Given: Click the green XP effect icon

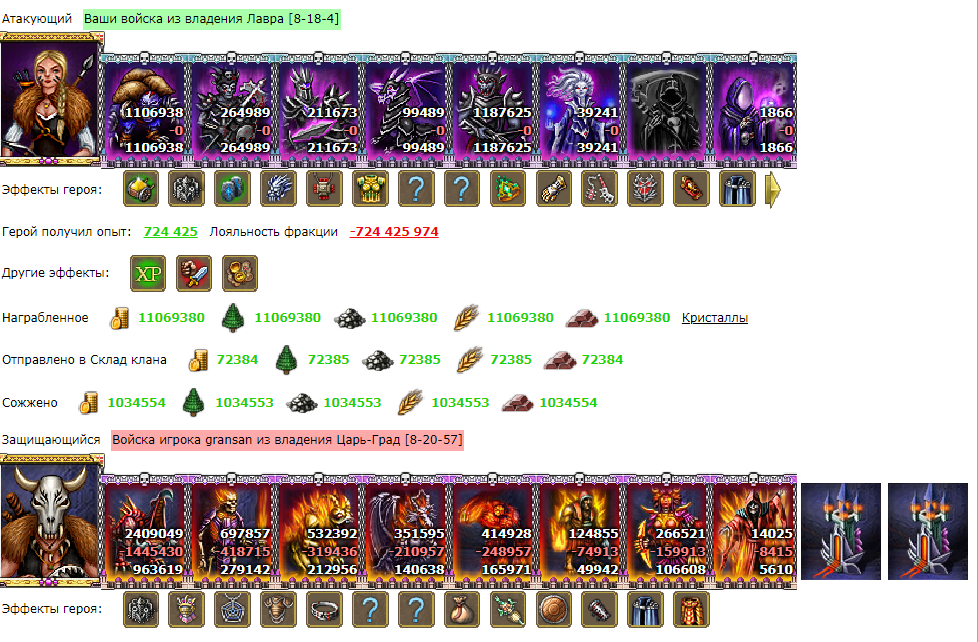Looking at the screenshot, I should 148,273.
